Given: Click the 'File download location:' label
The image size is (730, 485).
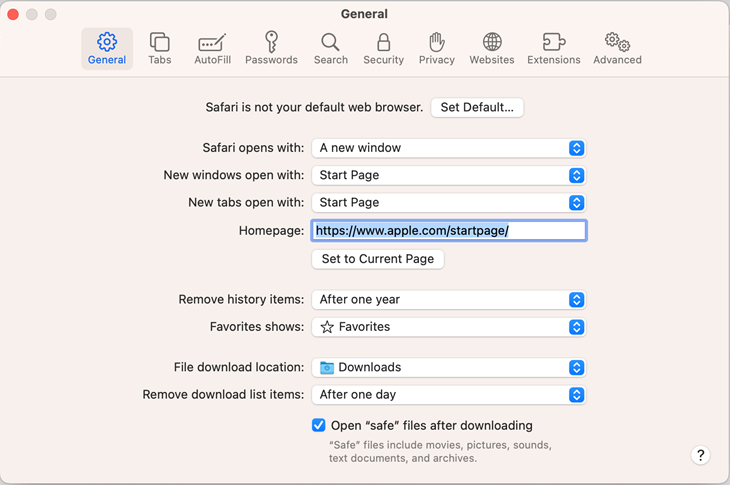Looking at the screenshot, I should 239,367.
